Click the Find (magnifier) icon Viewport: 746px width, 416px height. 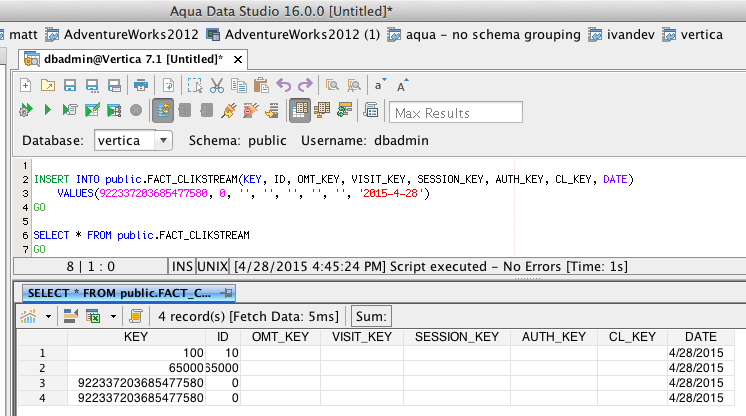331,85
